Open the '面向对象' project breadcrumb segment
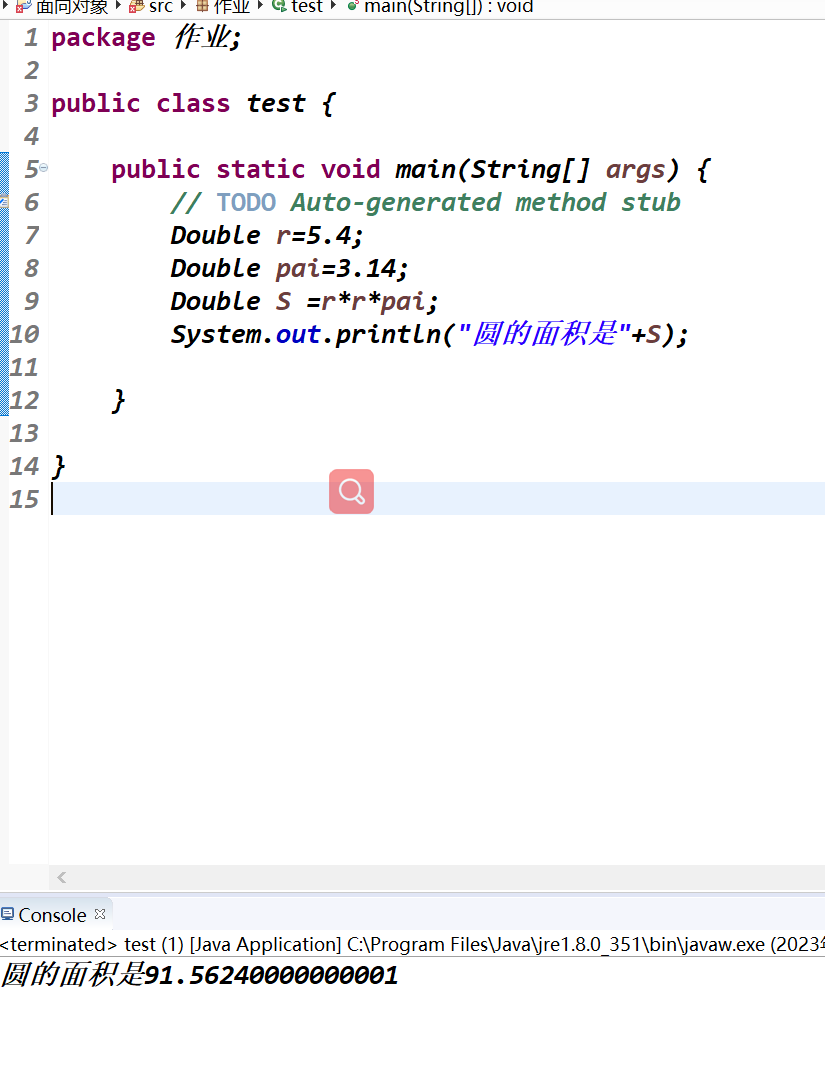This screenshot has height=1089, width=825. (x=72, y=7)
